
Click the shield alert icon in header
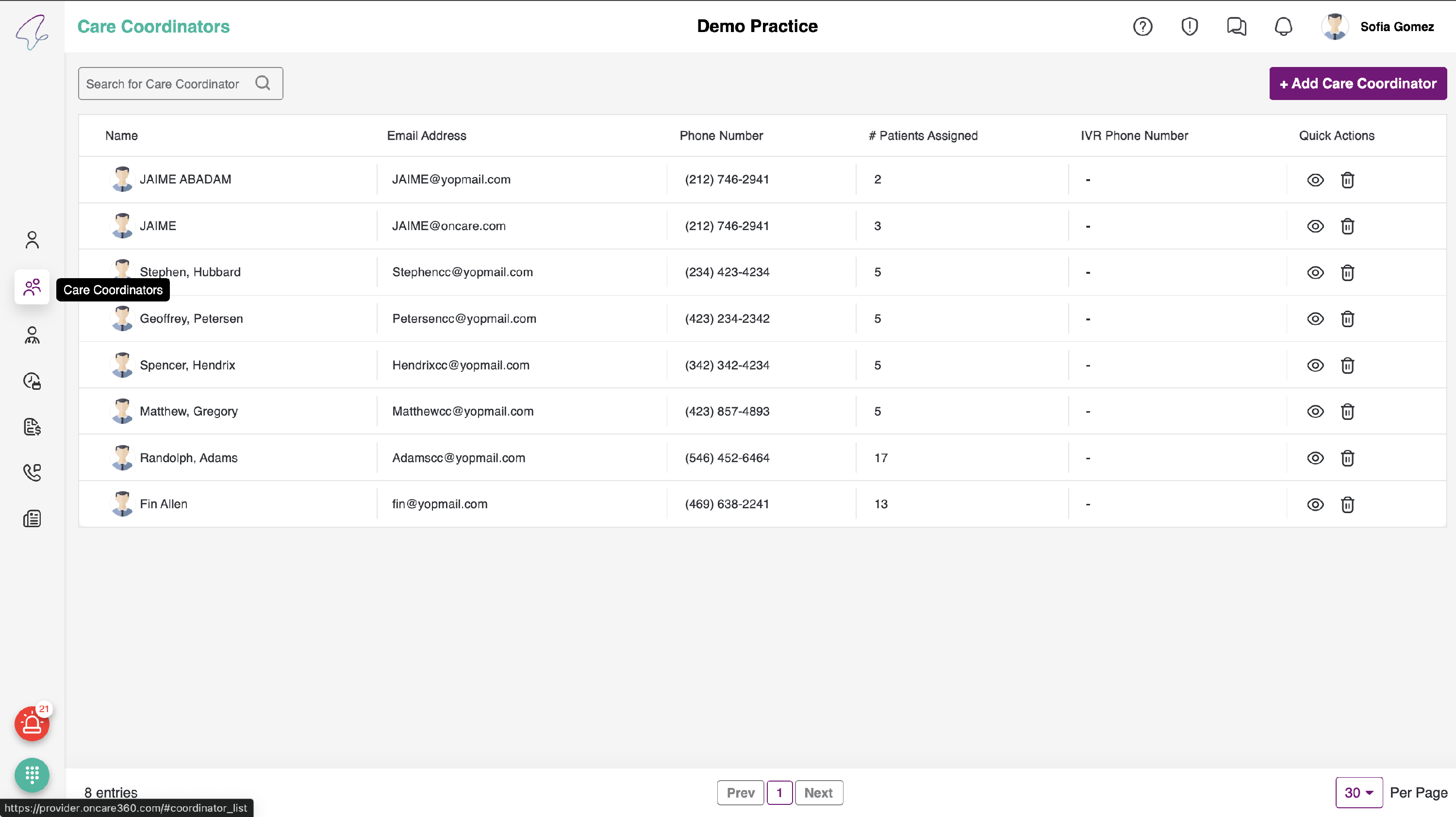[x=1189, y=27]
